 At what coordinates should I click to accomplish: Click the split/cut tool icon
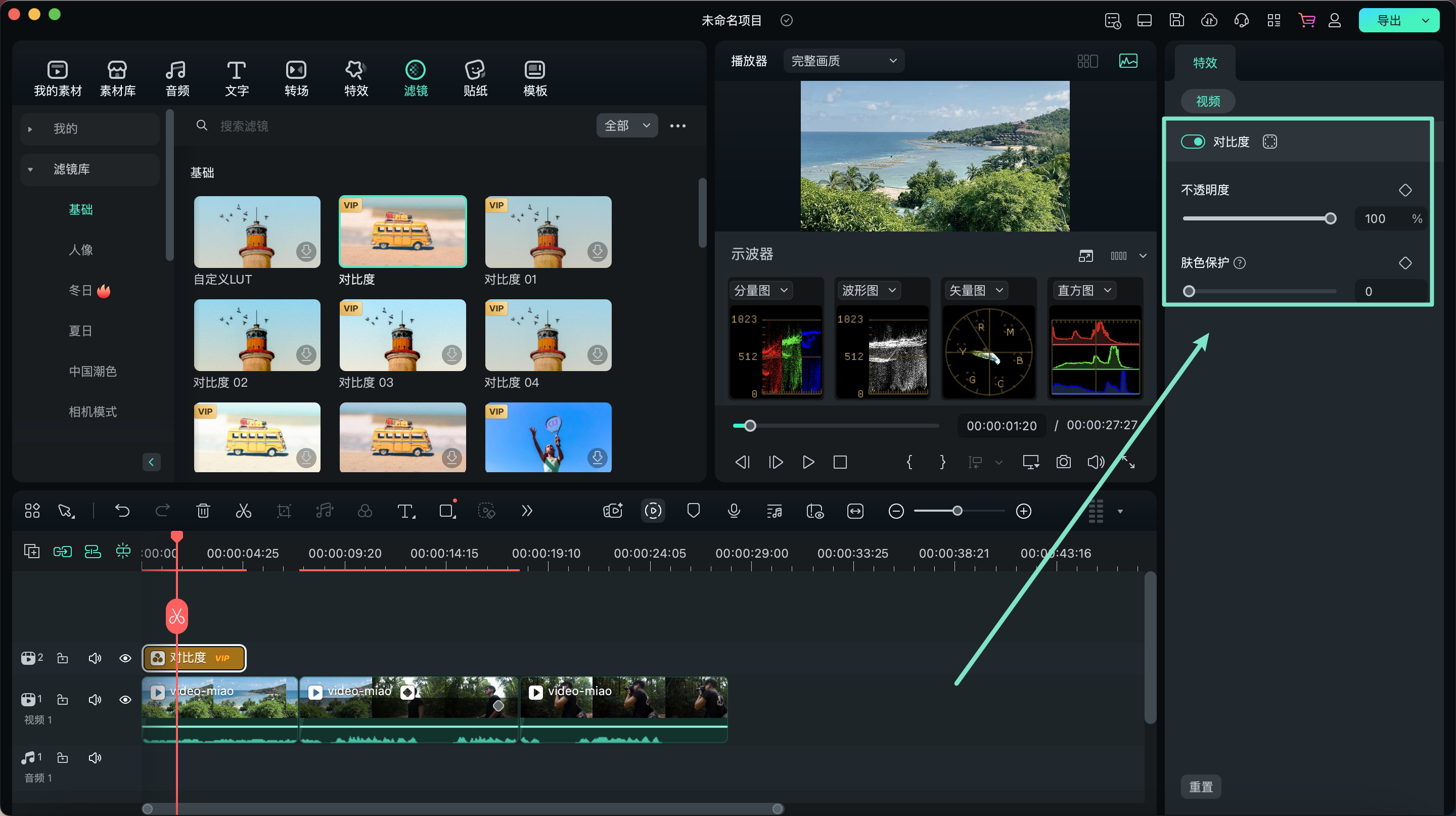(244, 512)
